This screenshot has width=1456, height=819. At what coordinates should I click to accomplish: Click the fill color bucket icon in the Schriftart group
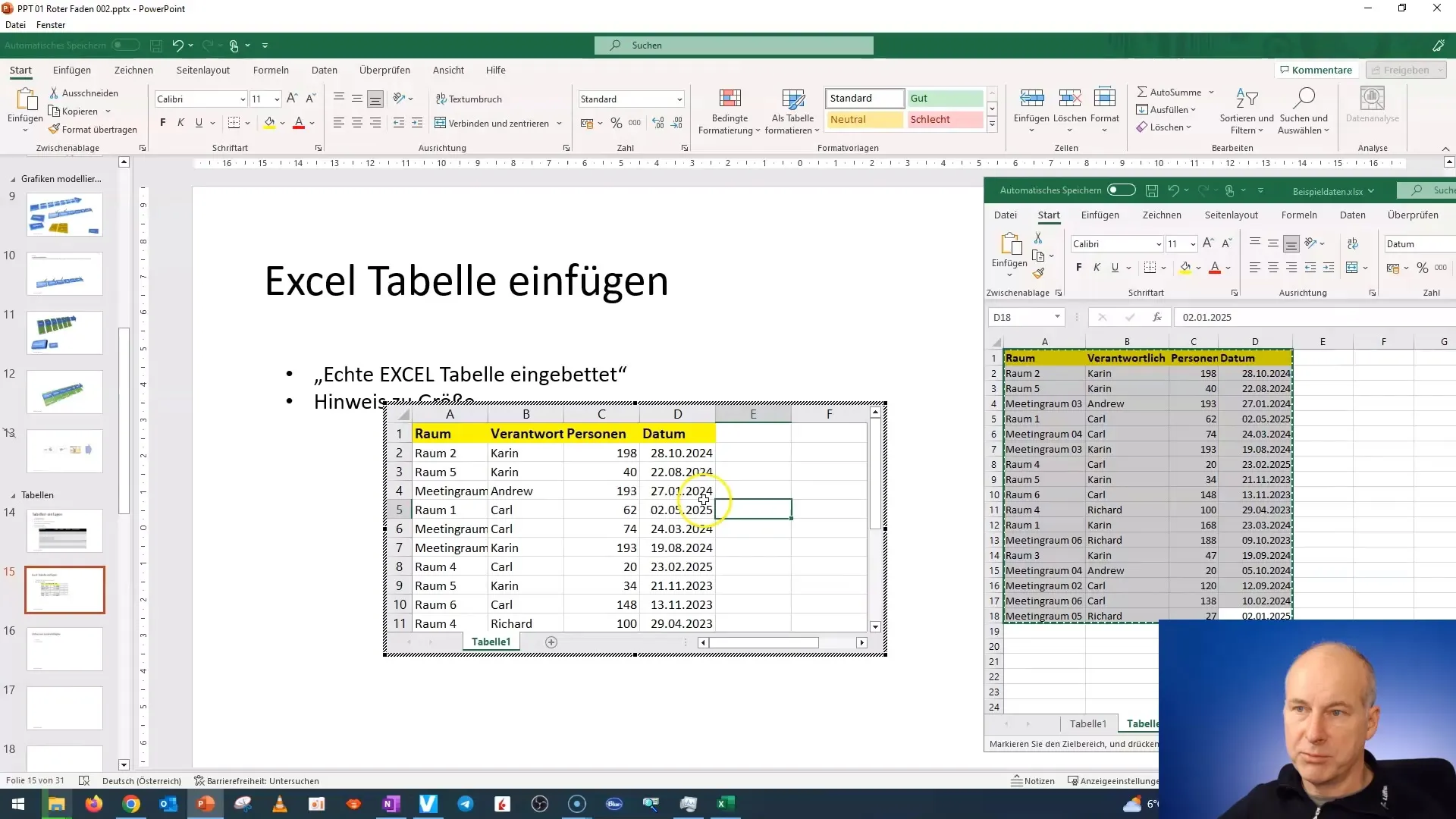tap(269, 123)
